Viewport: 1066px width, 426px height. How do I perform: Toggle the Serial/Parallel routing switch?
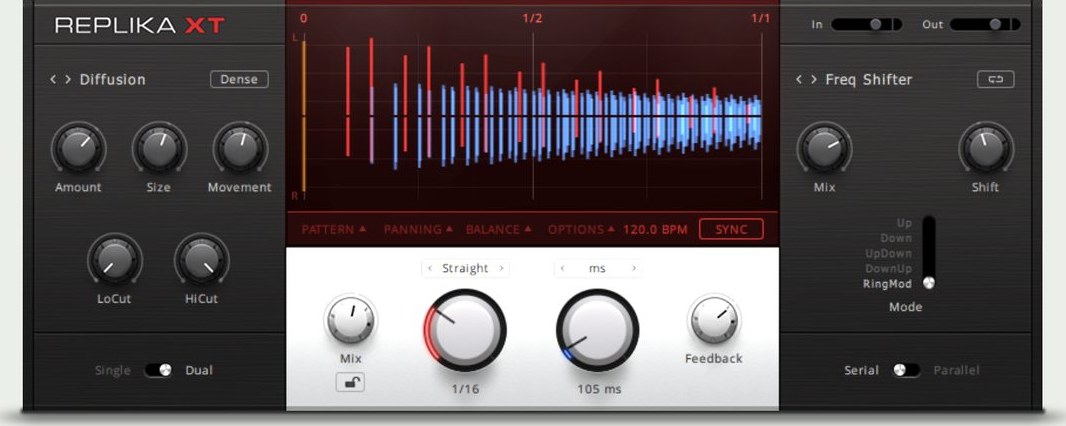(x=906, y=370)
